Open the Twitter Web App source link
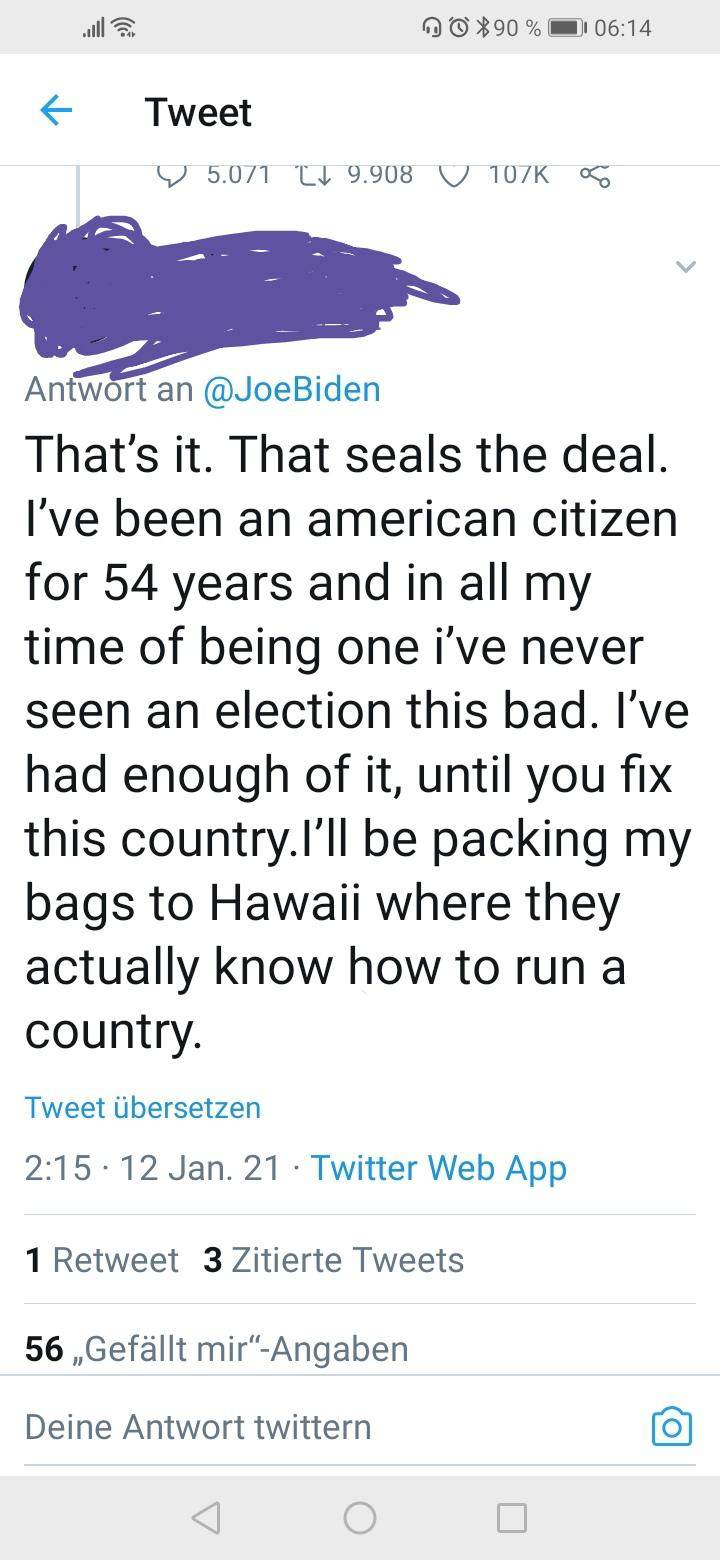 pyautogui.click(x=438, y=1167)
